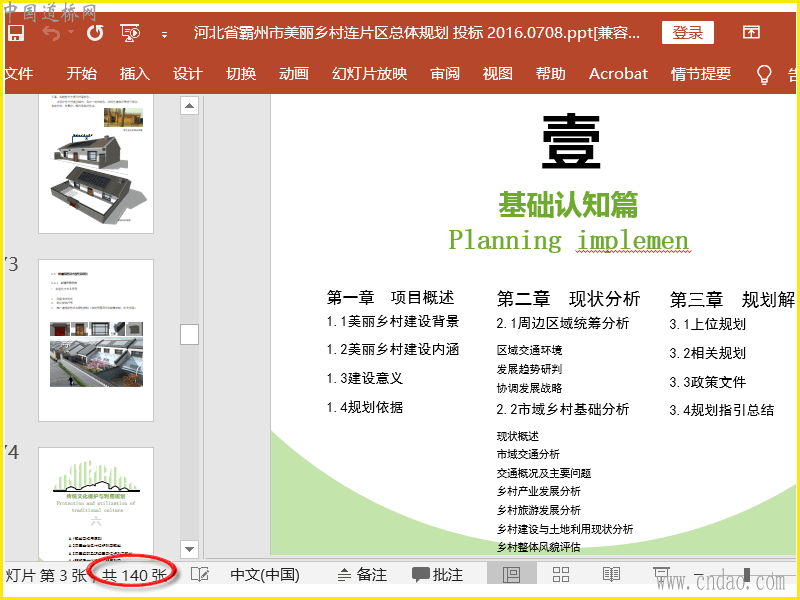
Task: Switch to the 开始 ribbon tab
Action: [82, 74]
